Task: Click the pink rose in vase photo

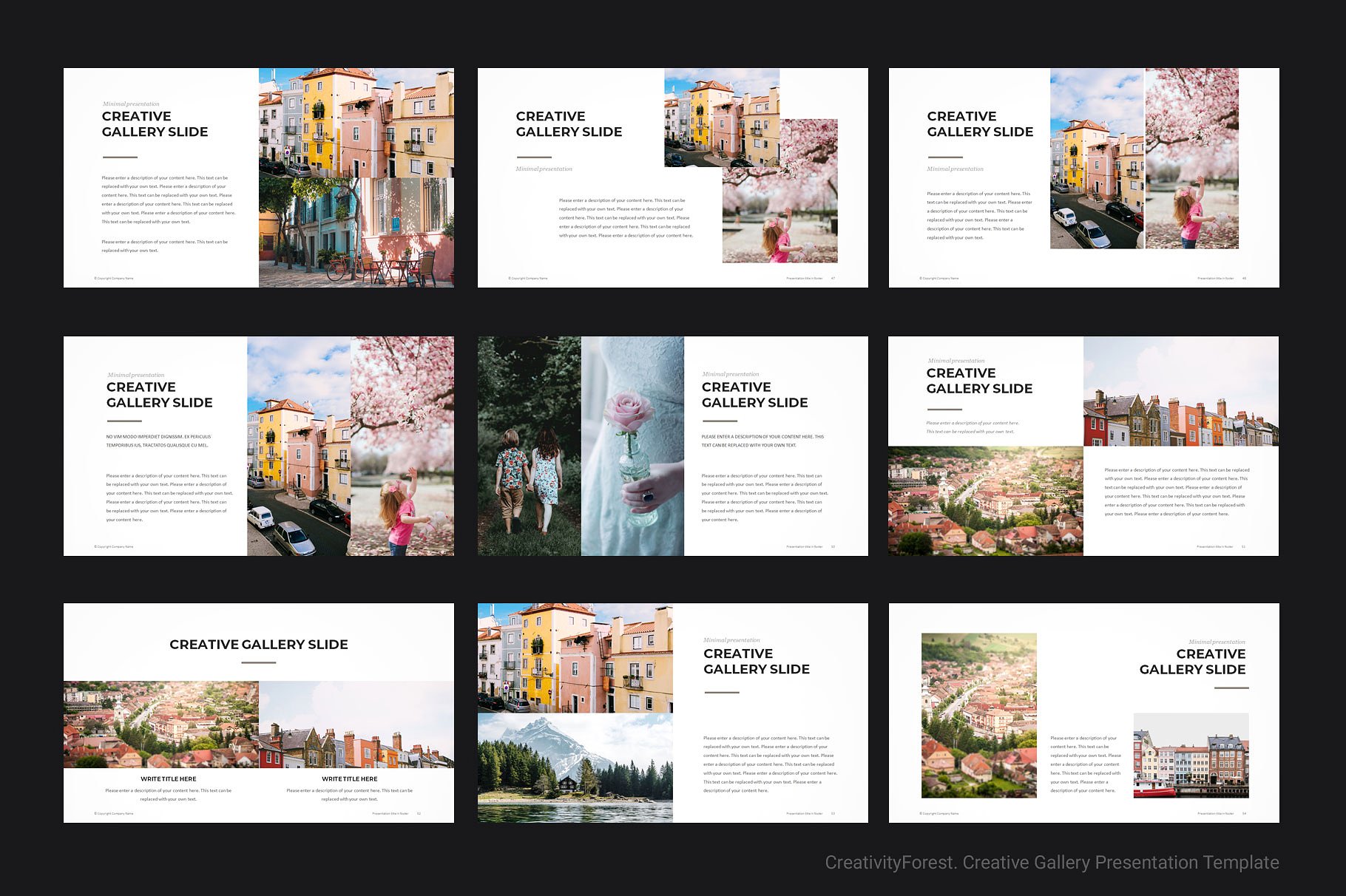Action: click(x=636, y=444)
